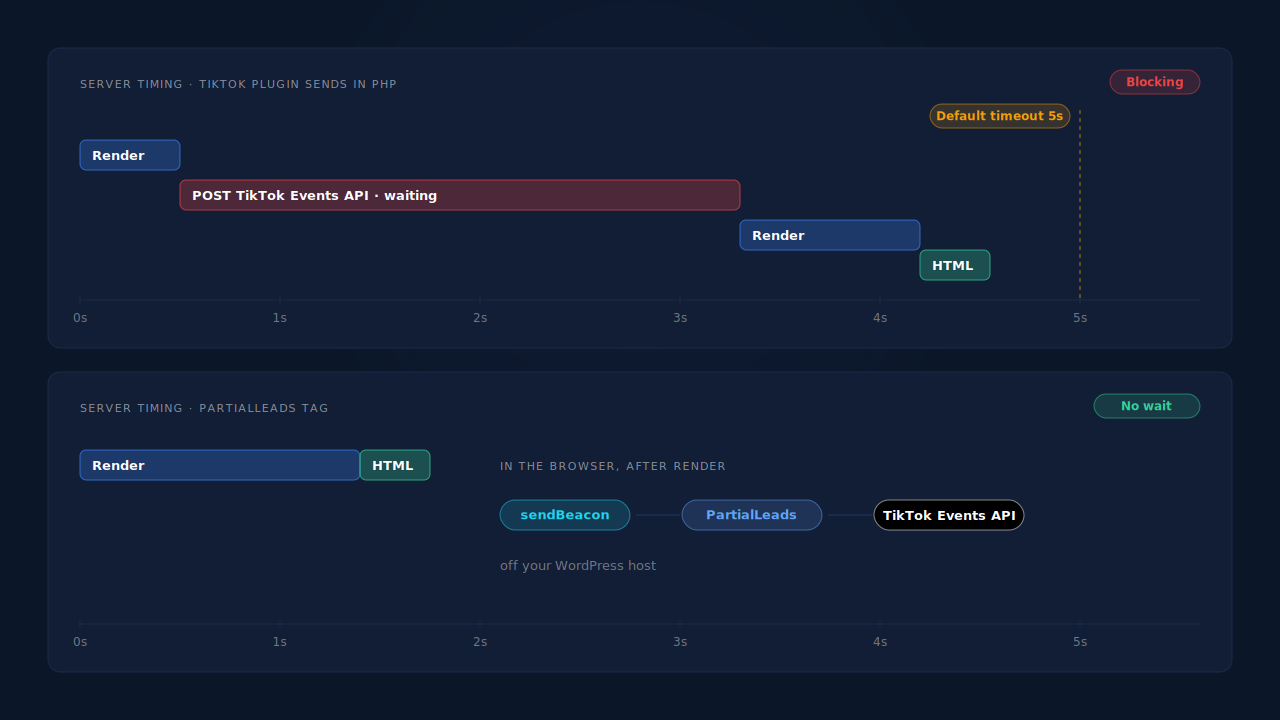Screen dimensions: 1280x720
Task: Select the Default timeout 5s label
Action: 1000,116
